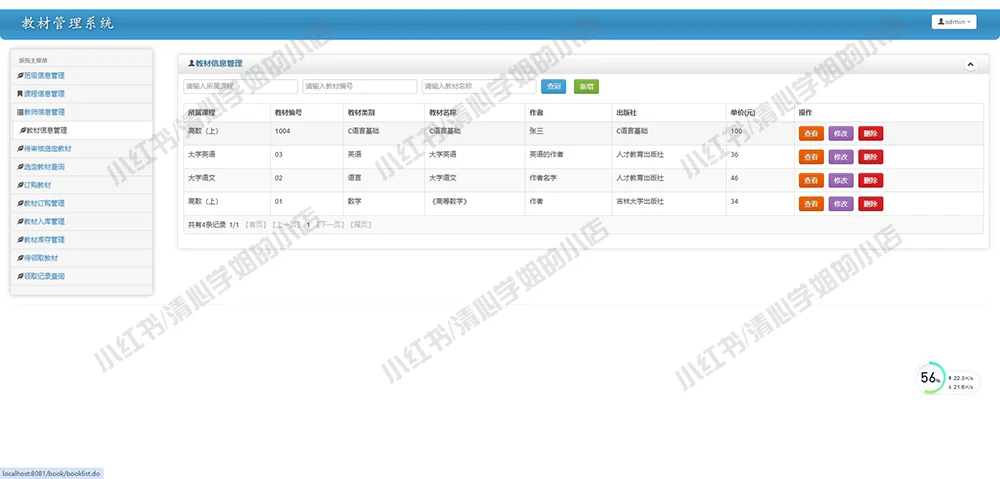Click the 教材管理系统 header title
This screenshot has height=479, width=1000.
(x=68, y=24)
